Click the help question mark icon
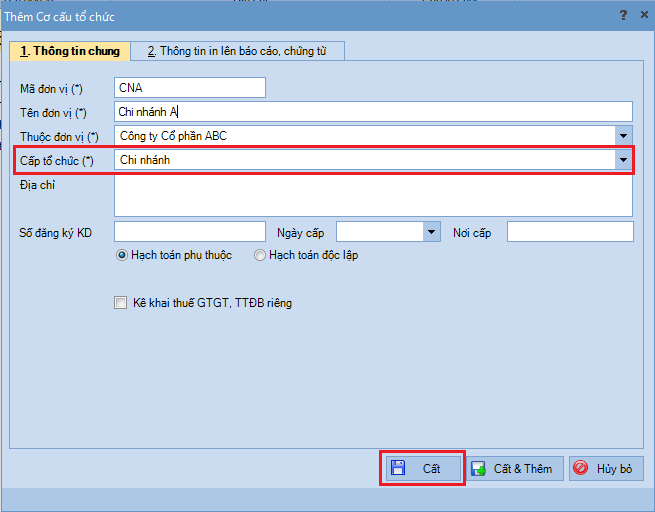Screen dimensions: 655x512 (623, 15)
